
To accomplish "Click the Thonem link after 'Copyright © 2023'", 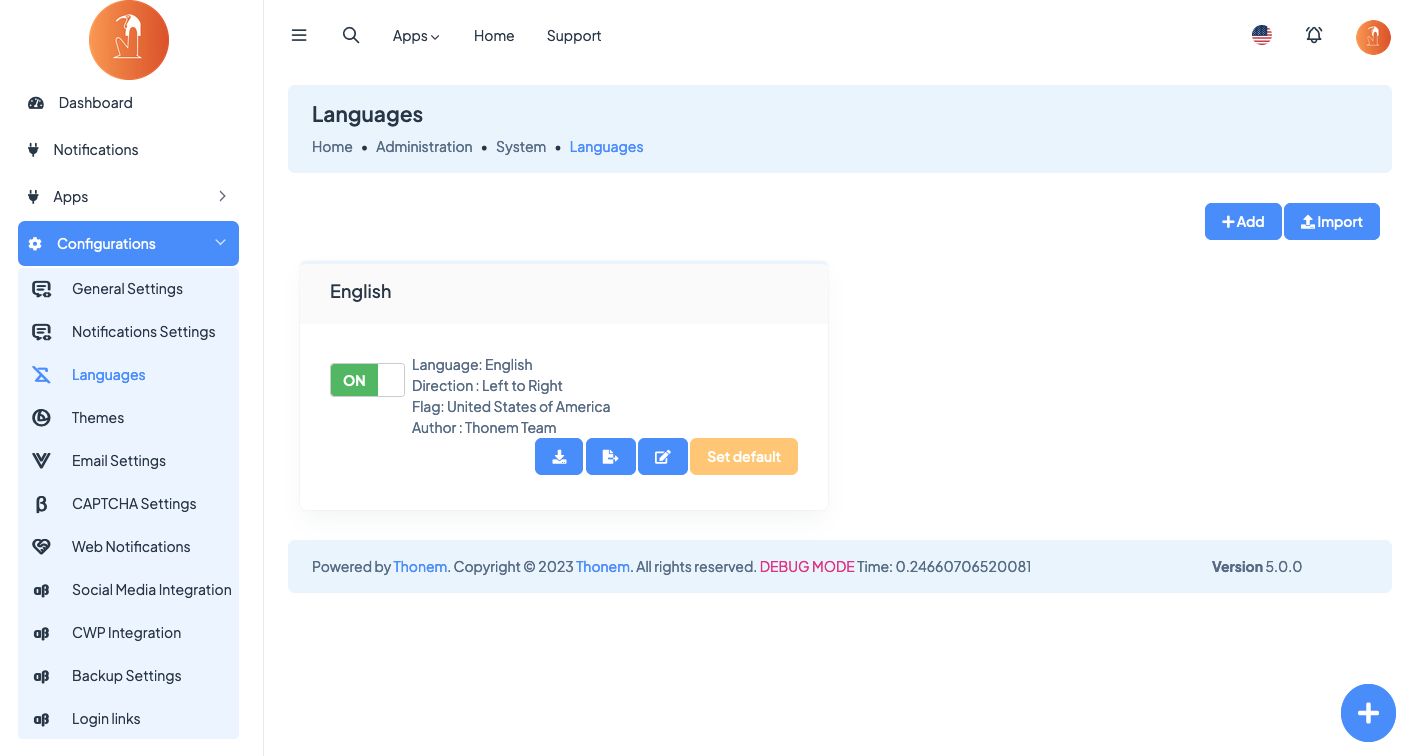I will pyautogui.click(x=603, y=567).
